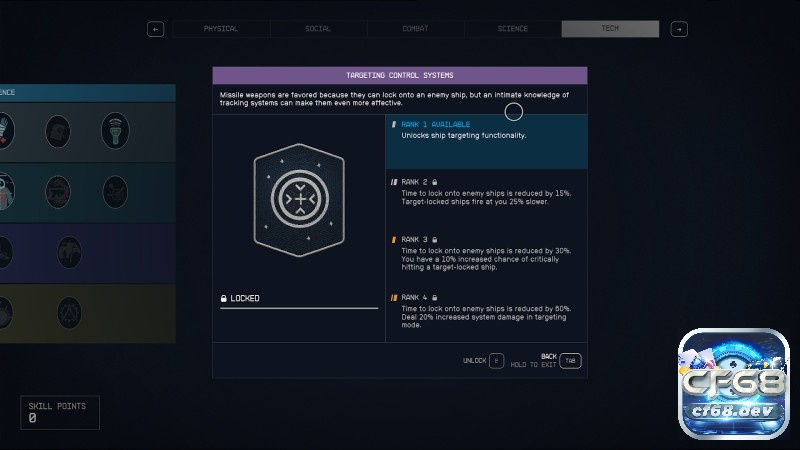Click the TAB key Back button
The image size is (800, 450).
(570, 361)
